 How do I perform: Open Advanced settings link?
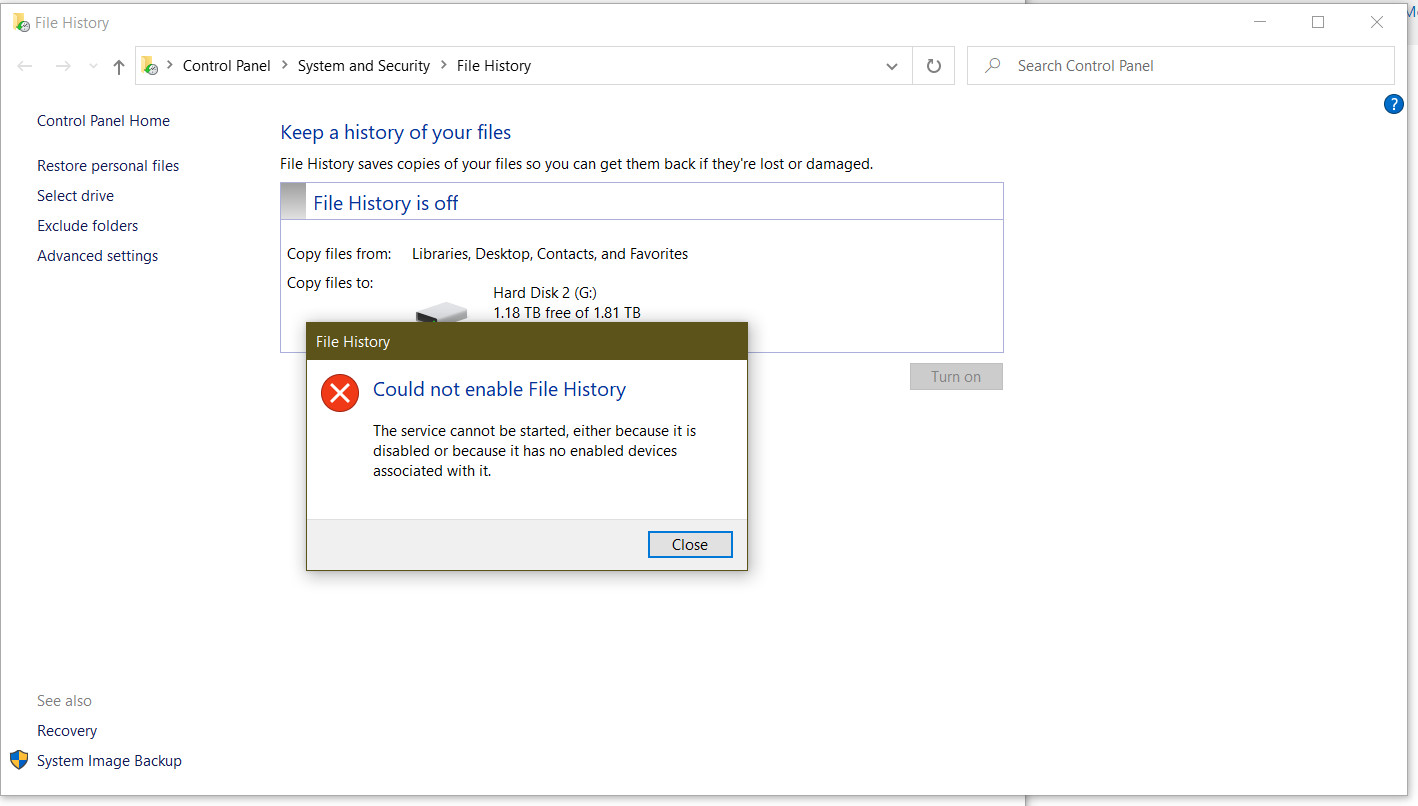98,256
